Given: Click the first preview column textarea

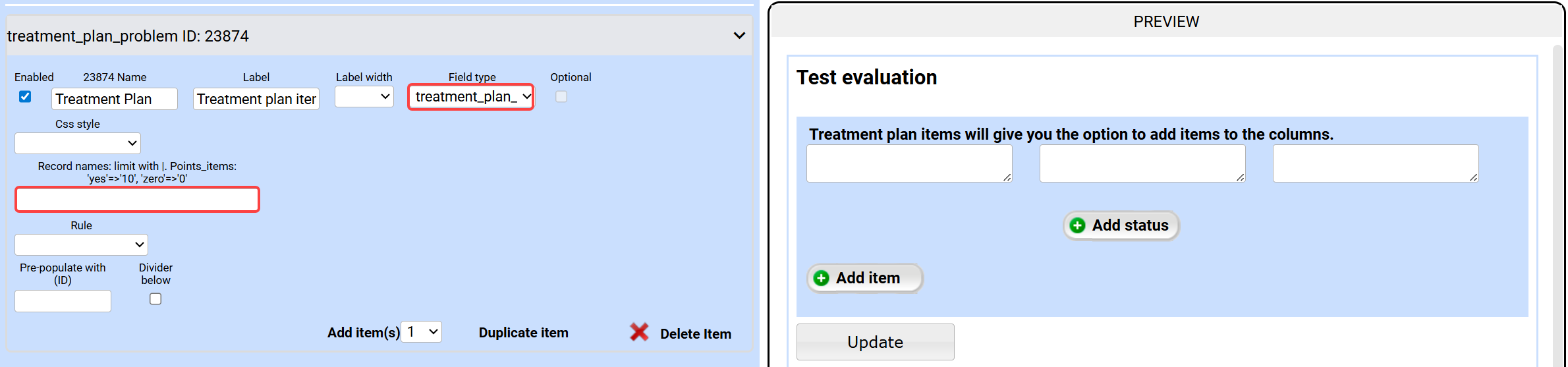Looking at the screenshot, I should pyautogui.click(x=909, y=163).
